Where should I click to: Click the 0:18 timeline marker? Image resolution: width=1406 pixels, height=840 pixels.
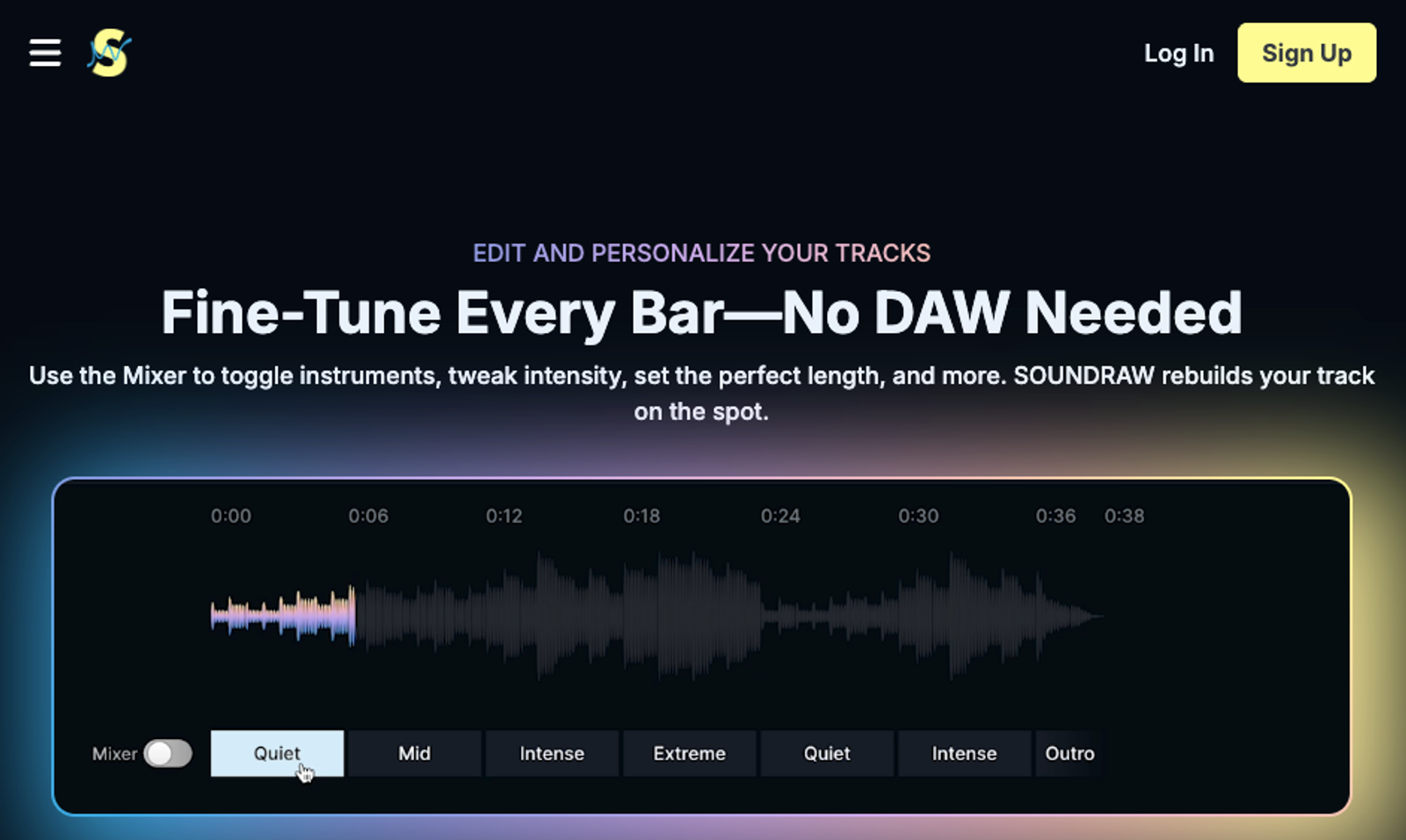click(641, 516)
